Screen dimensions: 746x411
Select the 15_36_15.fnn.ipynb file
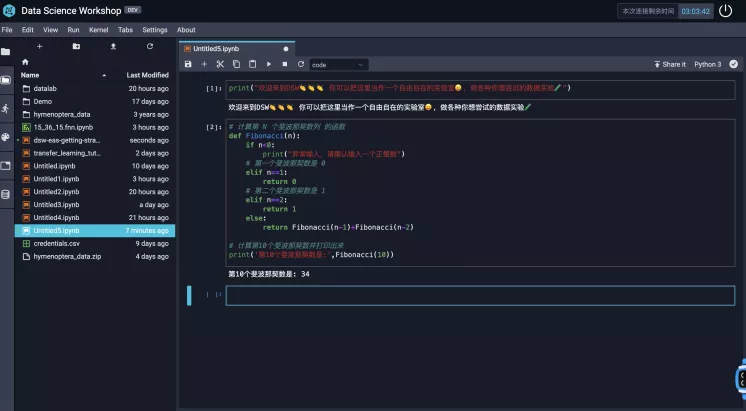coord(95,127)
